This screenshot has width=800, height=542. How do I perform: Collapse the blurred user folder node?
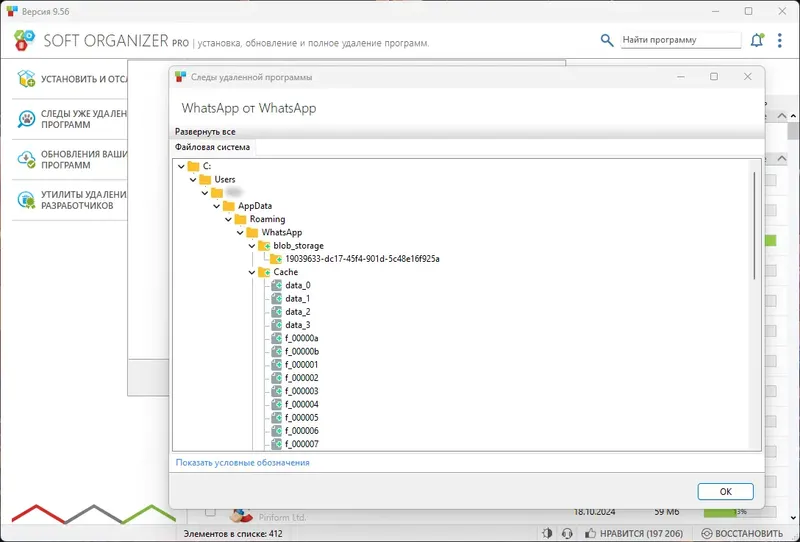(205, 193)
